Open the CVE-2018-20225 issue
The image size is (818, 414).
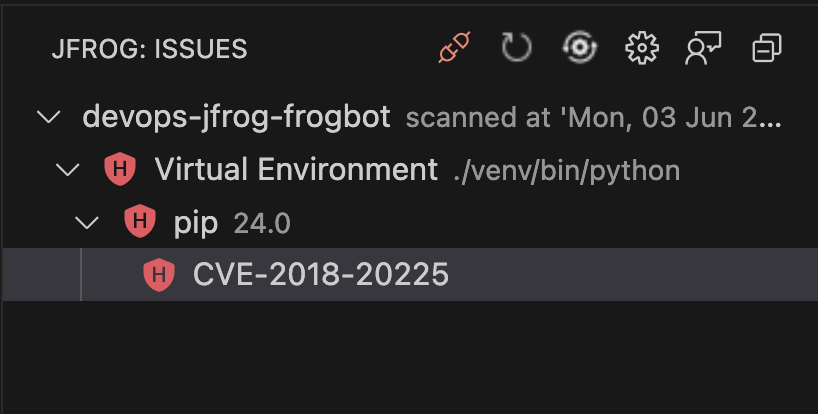point(320,274)
